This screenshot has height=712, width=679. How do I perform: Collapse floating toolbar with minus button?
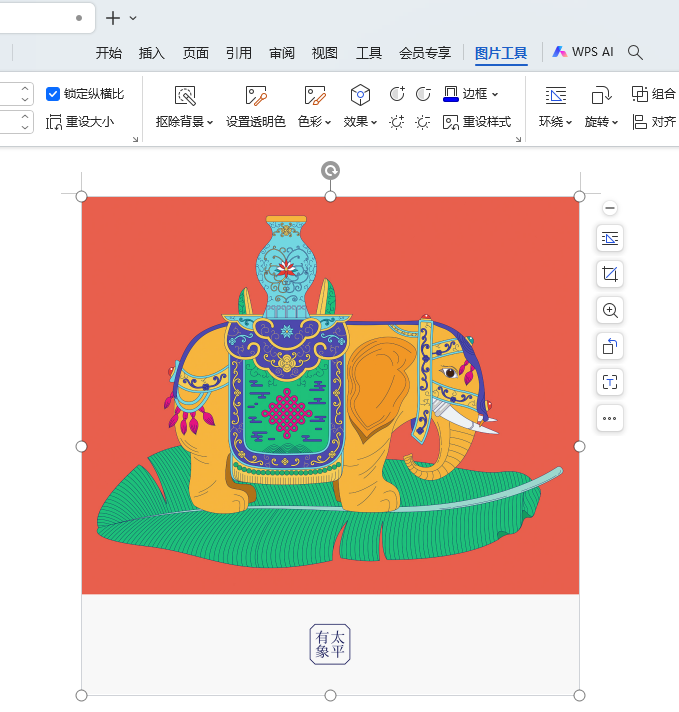point(610,208)
